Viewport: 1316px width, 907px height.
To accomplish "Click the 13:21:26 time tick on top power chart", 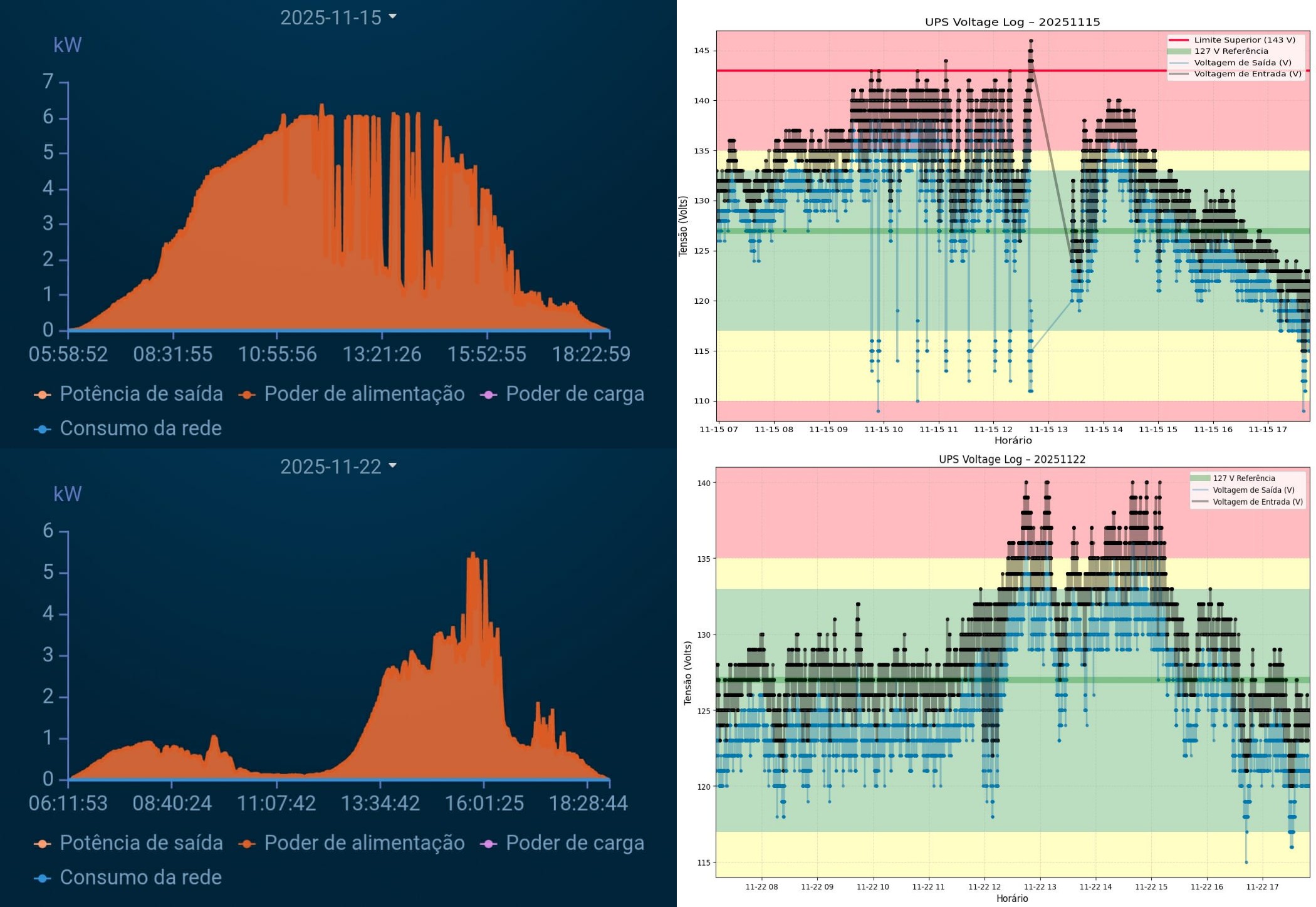I will pyautogui.click(x=382, y=355).
